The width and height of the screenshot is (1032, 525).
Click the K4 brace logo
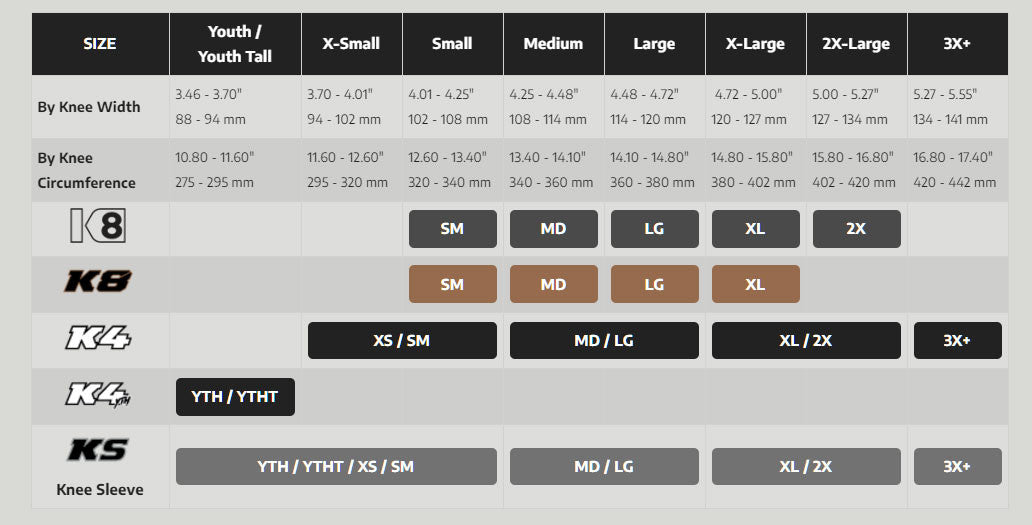(98, 339)
